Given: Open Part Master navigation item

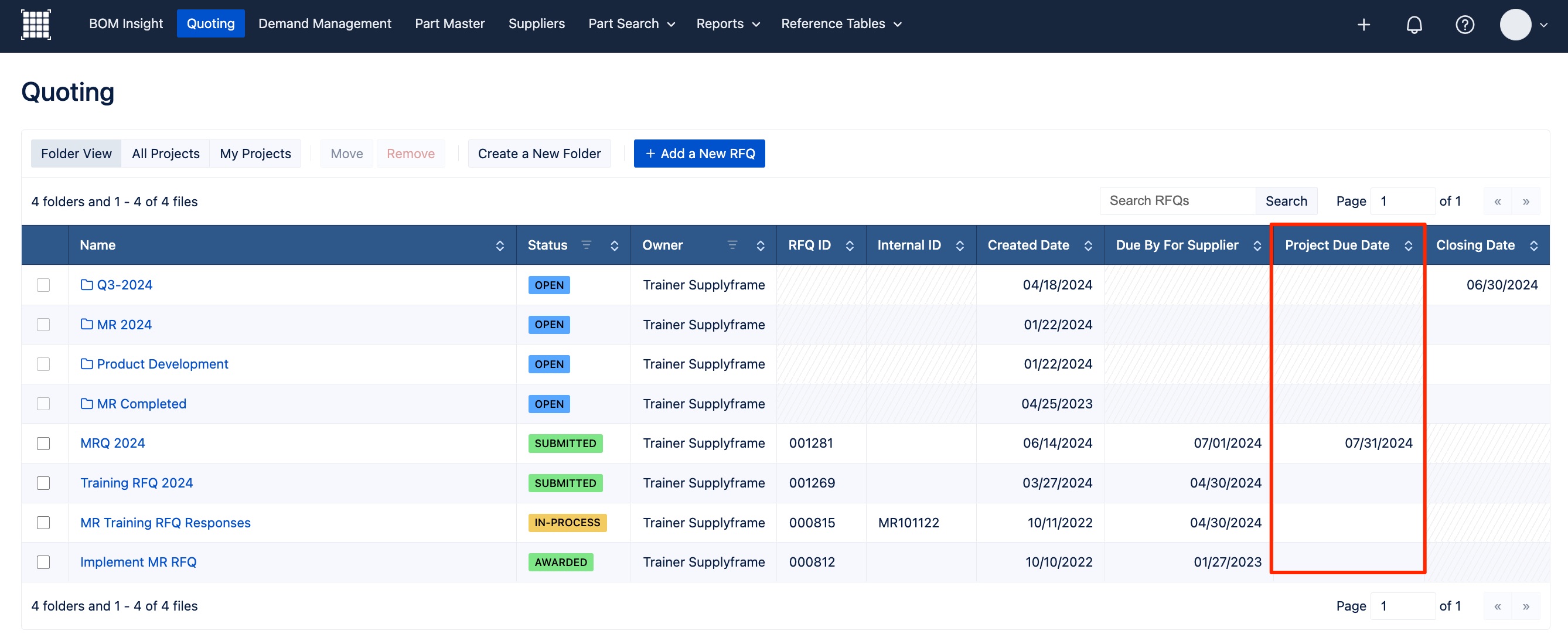Looking at the screenshot, I should click(450, 23).
